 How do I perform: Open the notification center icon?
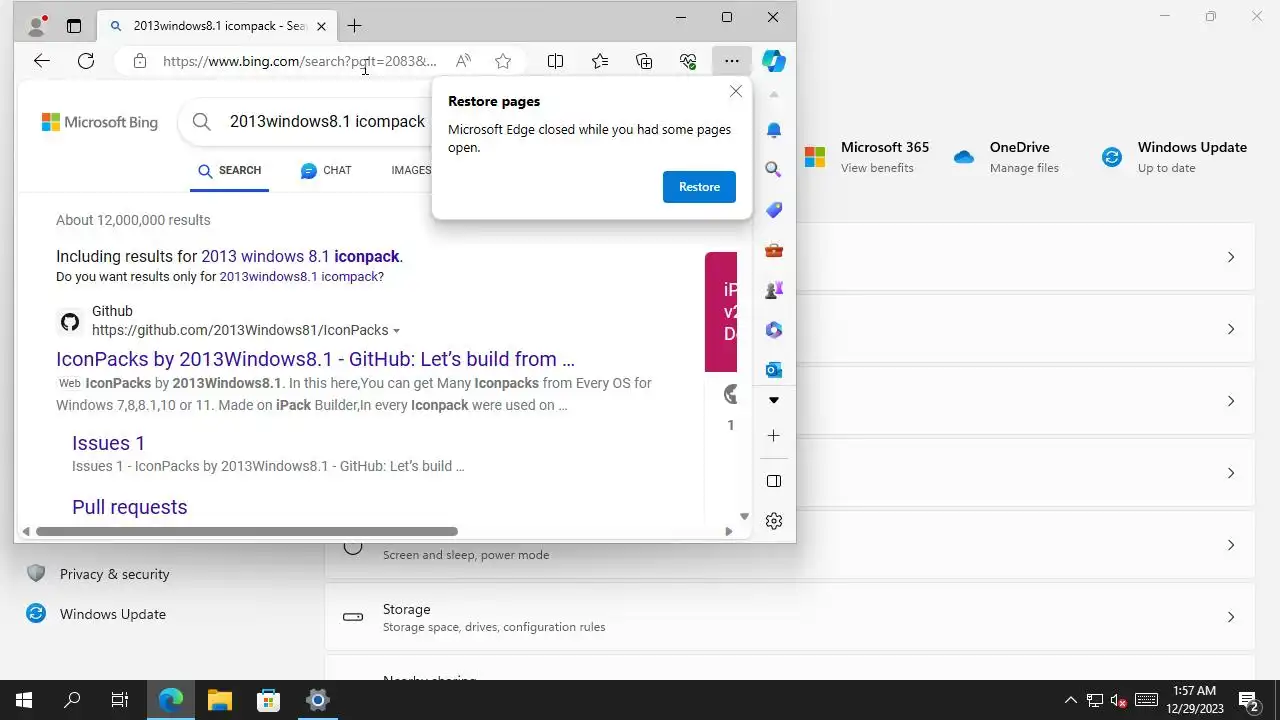1249,700
